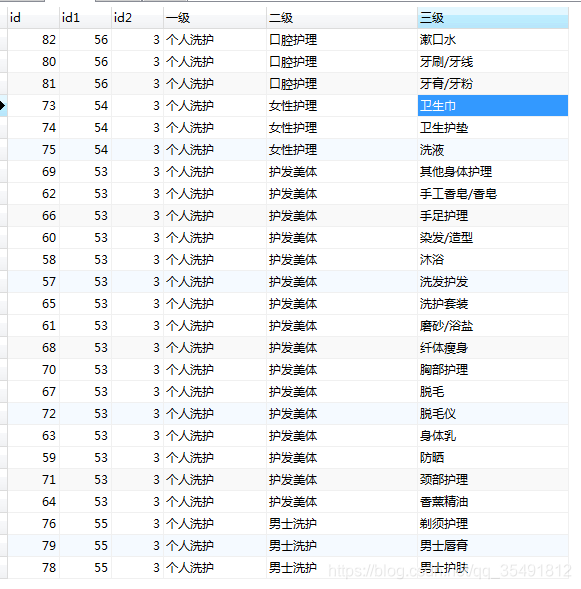This screenshot has width=581, height=589.
Task: Select the cell 脱毛
Action: tap(493, 392)
